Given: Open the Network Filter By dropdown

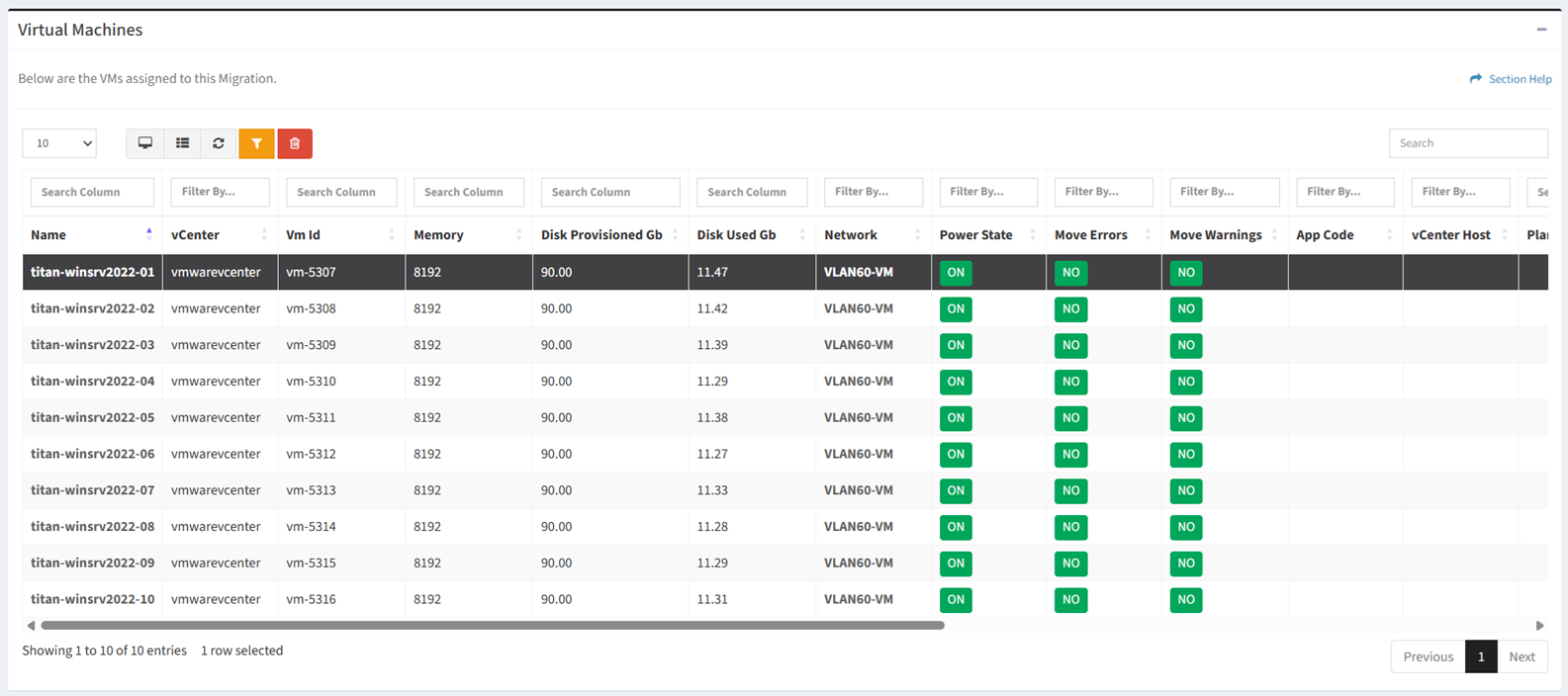Looking at the screenshot, I should coord(873,192).
